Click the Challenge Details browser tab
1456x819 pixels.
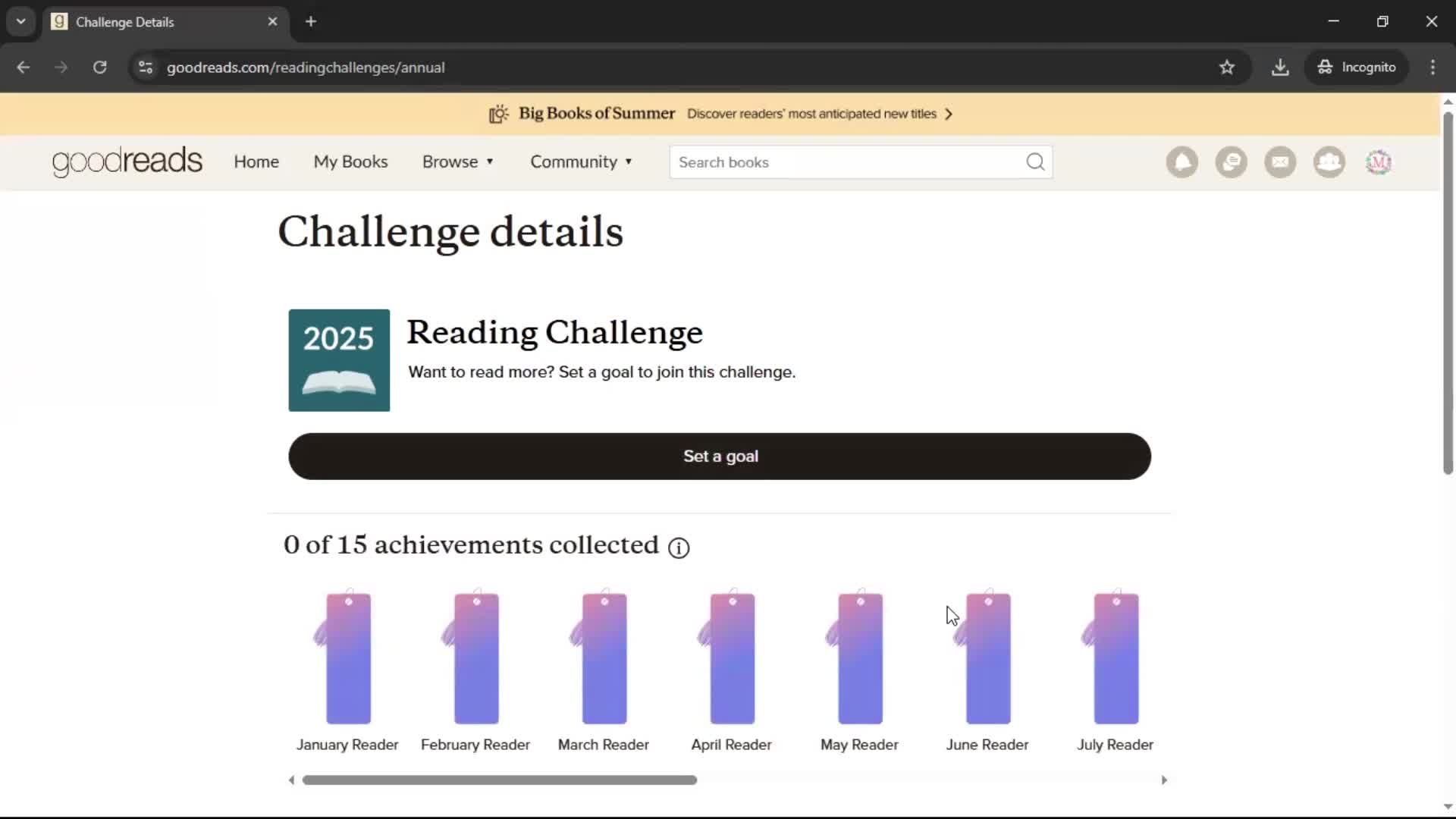[165, 21]
